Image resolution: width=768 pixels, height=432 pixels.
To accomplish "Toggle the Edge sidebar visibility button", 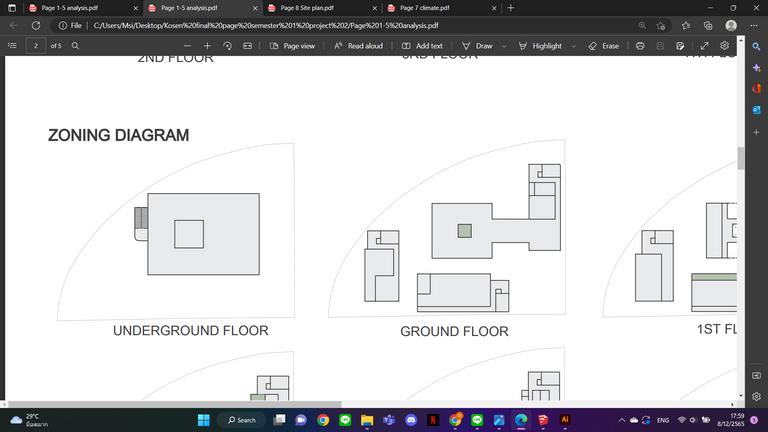I will [757, 375].
